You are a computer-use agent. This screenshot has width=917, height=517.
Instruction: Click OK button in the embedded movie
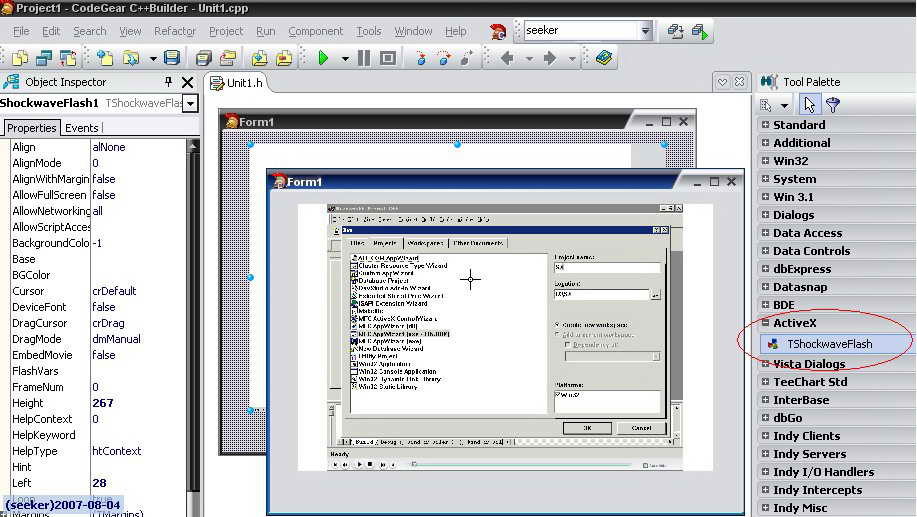(x=587, y=428)
